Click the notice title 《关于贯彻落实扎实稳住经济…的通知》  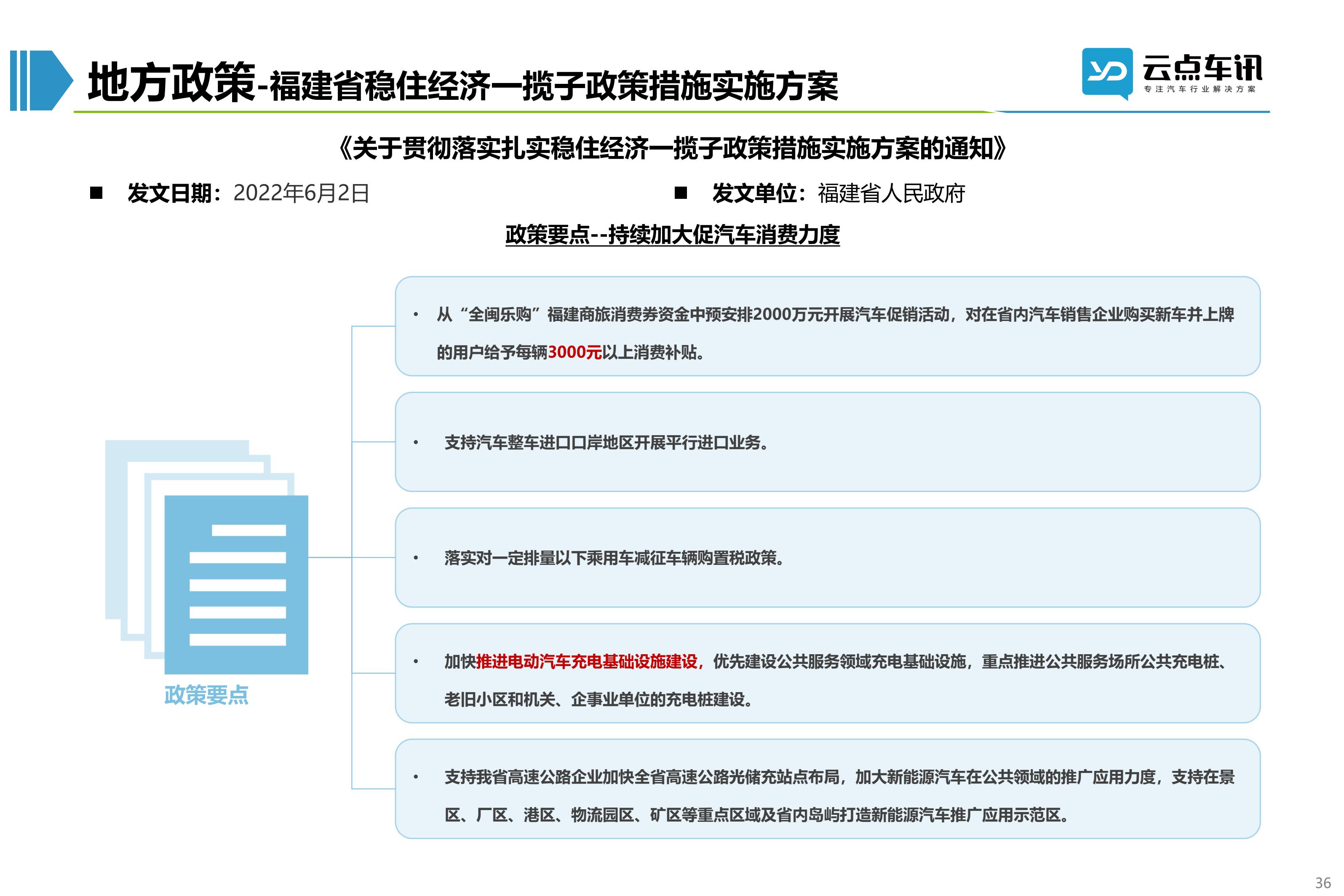pos(672,149)
